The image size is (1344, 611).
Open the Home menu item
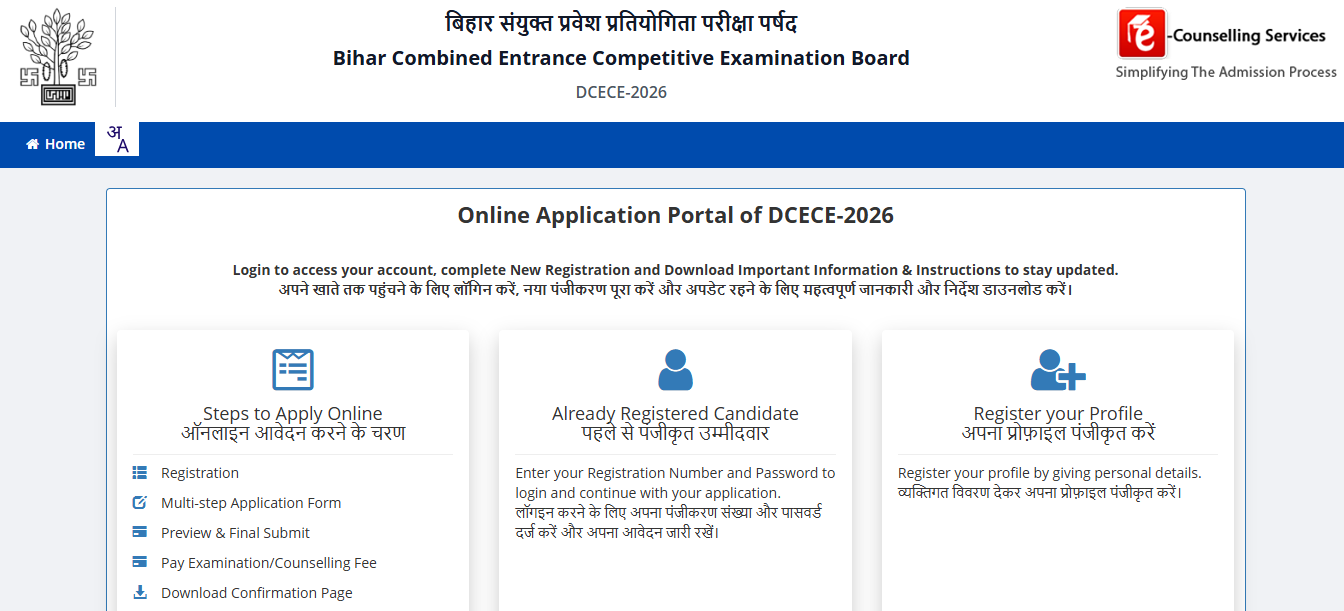(55, 144)
